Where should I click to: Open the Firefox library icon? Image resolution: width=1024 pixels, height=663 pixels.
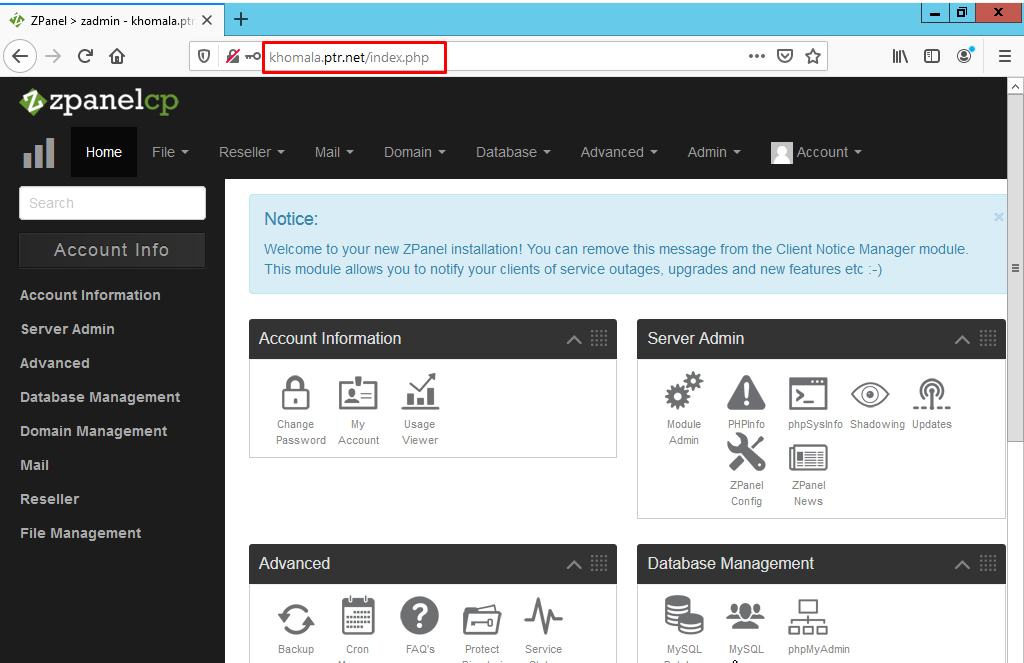pyautogui.click(x=900, y=56)
